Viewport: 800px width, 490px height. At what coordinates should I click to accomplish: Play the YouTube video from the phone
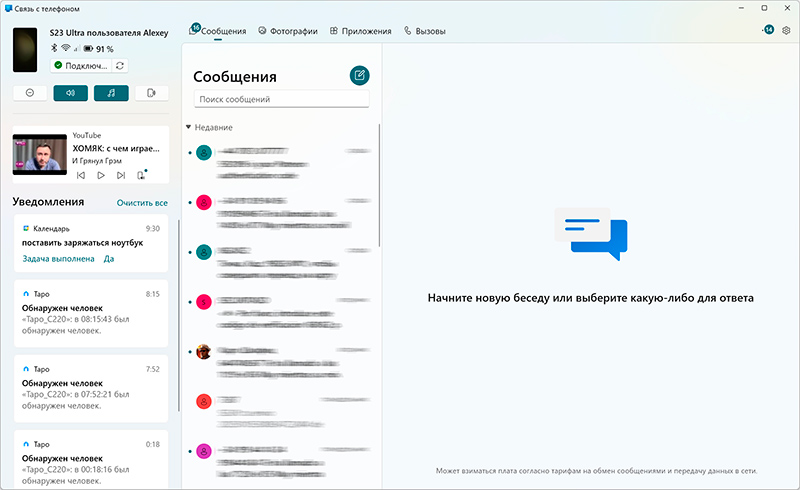(100, 175)
